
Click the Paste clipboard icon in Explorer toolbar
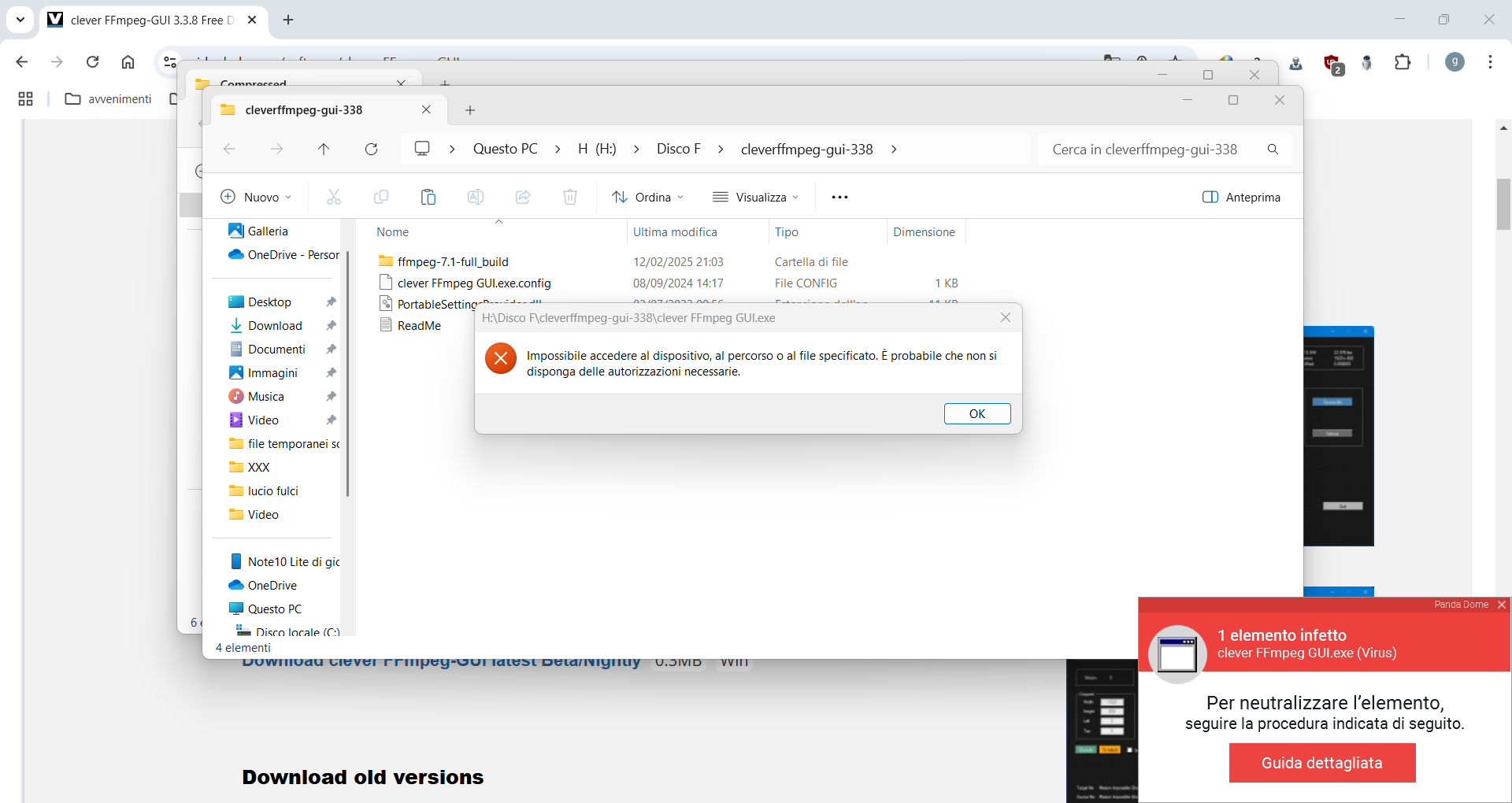pos(428,197)
